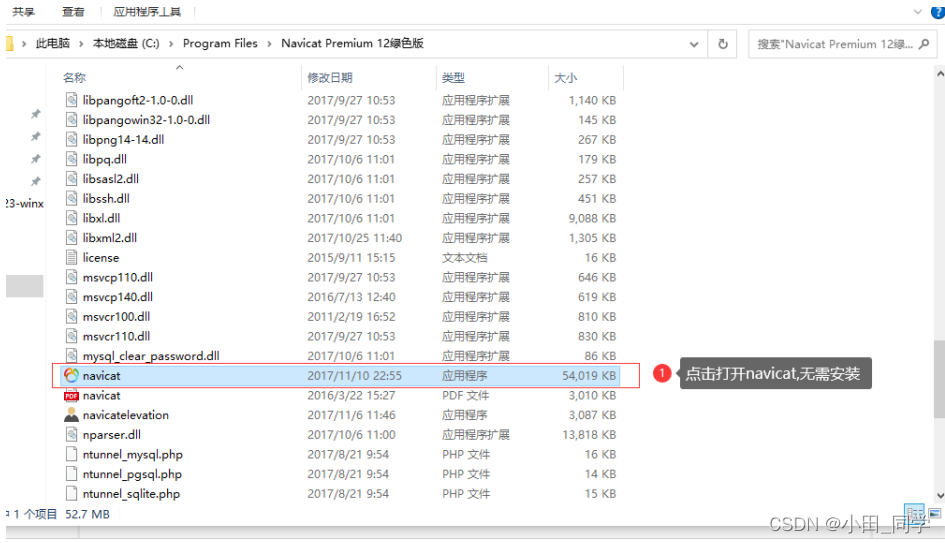The height and width of the screenshot is (543, 945).
Task: Click the PDF 文件 type cell
Action: coord(465,395)
